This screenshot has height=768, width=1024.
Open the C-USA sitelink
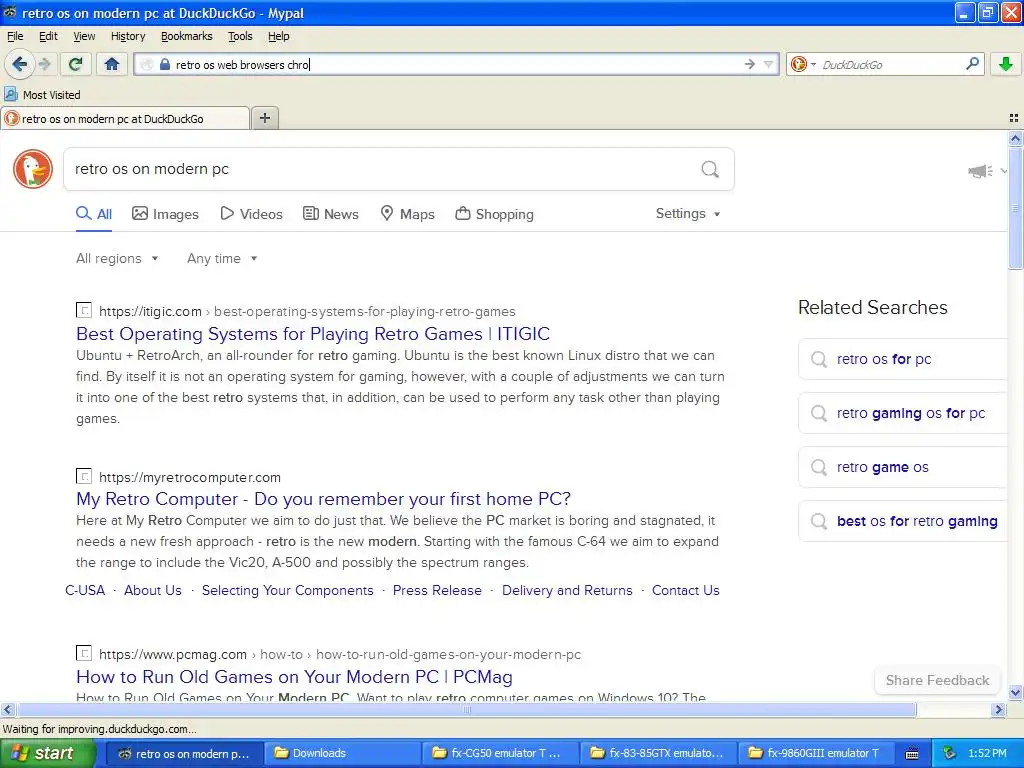pyautogui.click(x=85, y=590)
